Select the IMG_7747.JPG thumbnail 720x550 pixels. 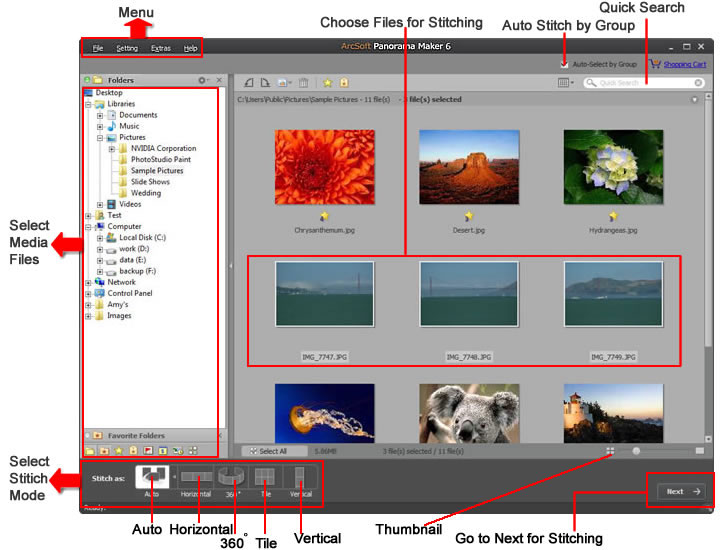[325, 294]
